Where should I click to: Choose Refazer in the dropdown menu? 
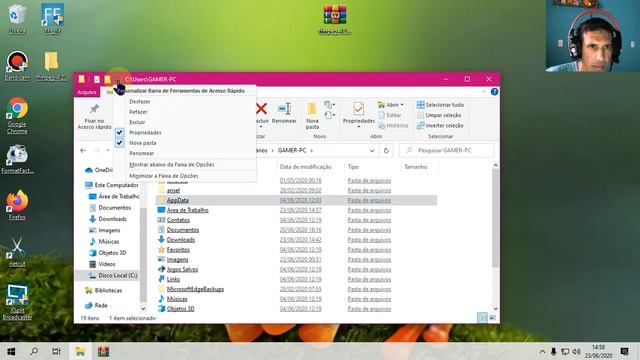tap(138, 112)
